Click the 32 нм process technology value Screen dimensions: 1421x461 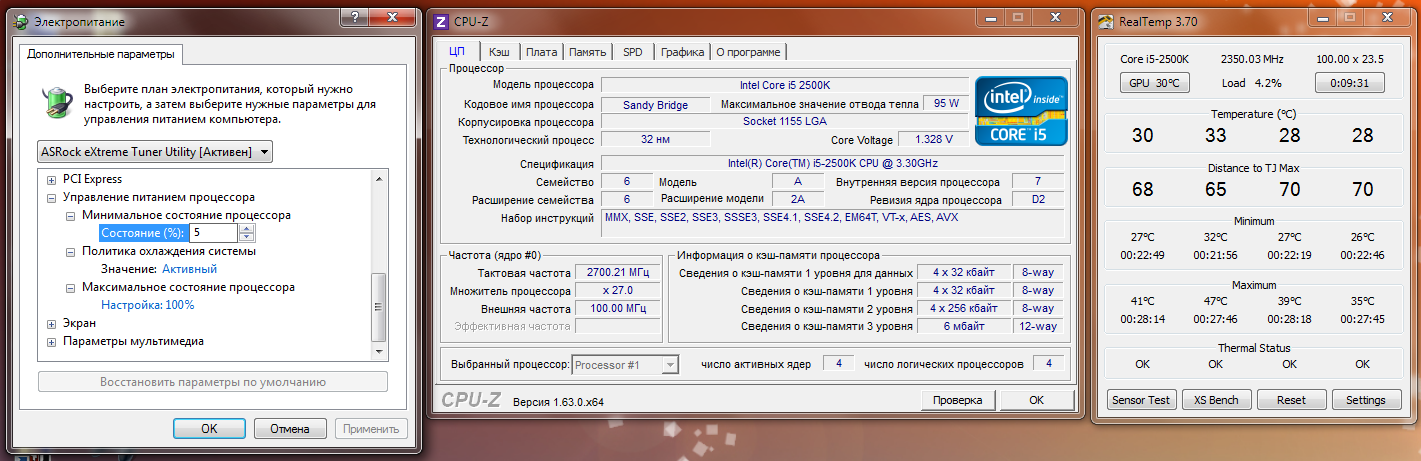(x=655, y=140)
